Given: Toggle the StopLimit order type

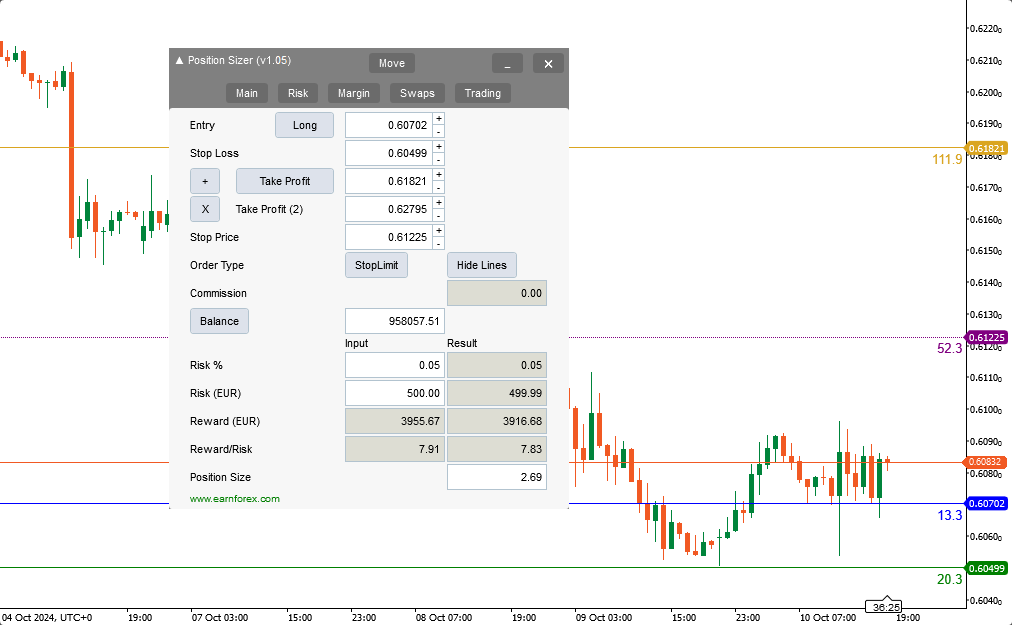Looking at the screenshot, I should [x=376, y=265].
